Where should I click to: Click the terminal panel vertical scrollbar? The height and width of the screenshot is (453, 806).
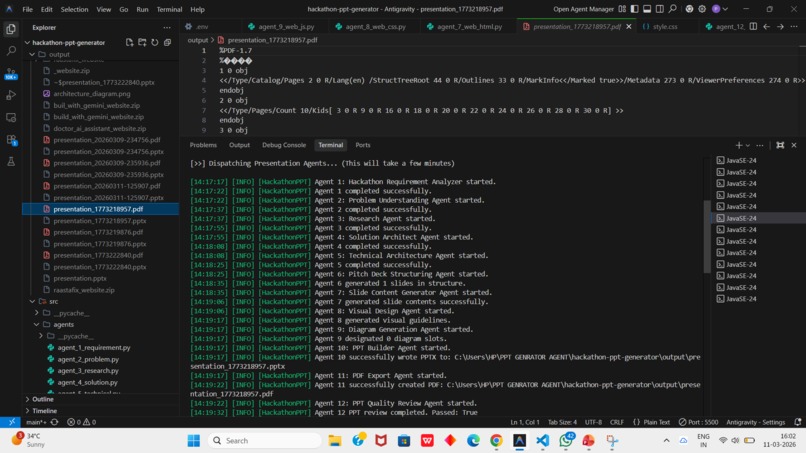(x=707, y=237)
